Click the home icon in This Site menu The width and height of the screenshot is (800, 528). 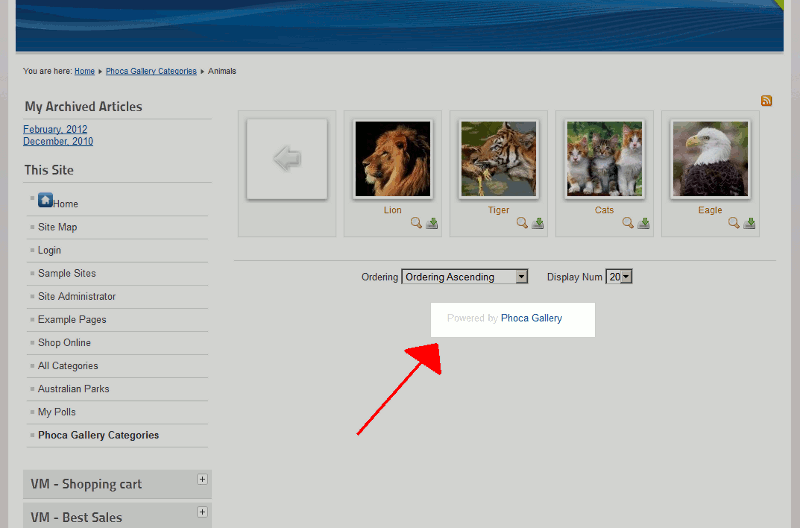tap(45, 200)
